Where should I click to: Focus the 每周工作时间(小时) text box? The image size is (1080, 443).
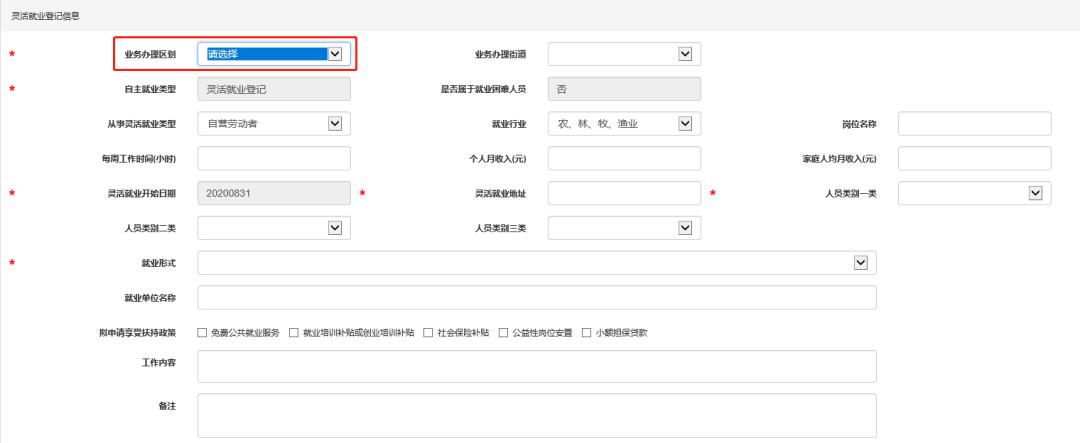point(274,159)
